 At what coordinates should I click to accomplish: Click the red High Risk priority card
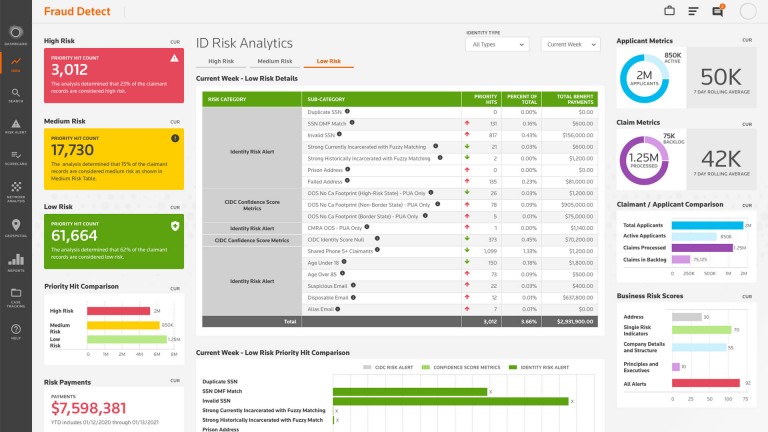point(113,75)
